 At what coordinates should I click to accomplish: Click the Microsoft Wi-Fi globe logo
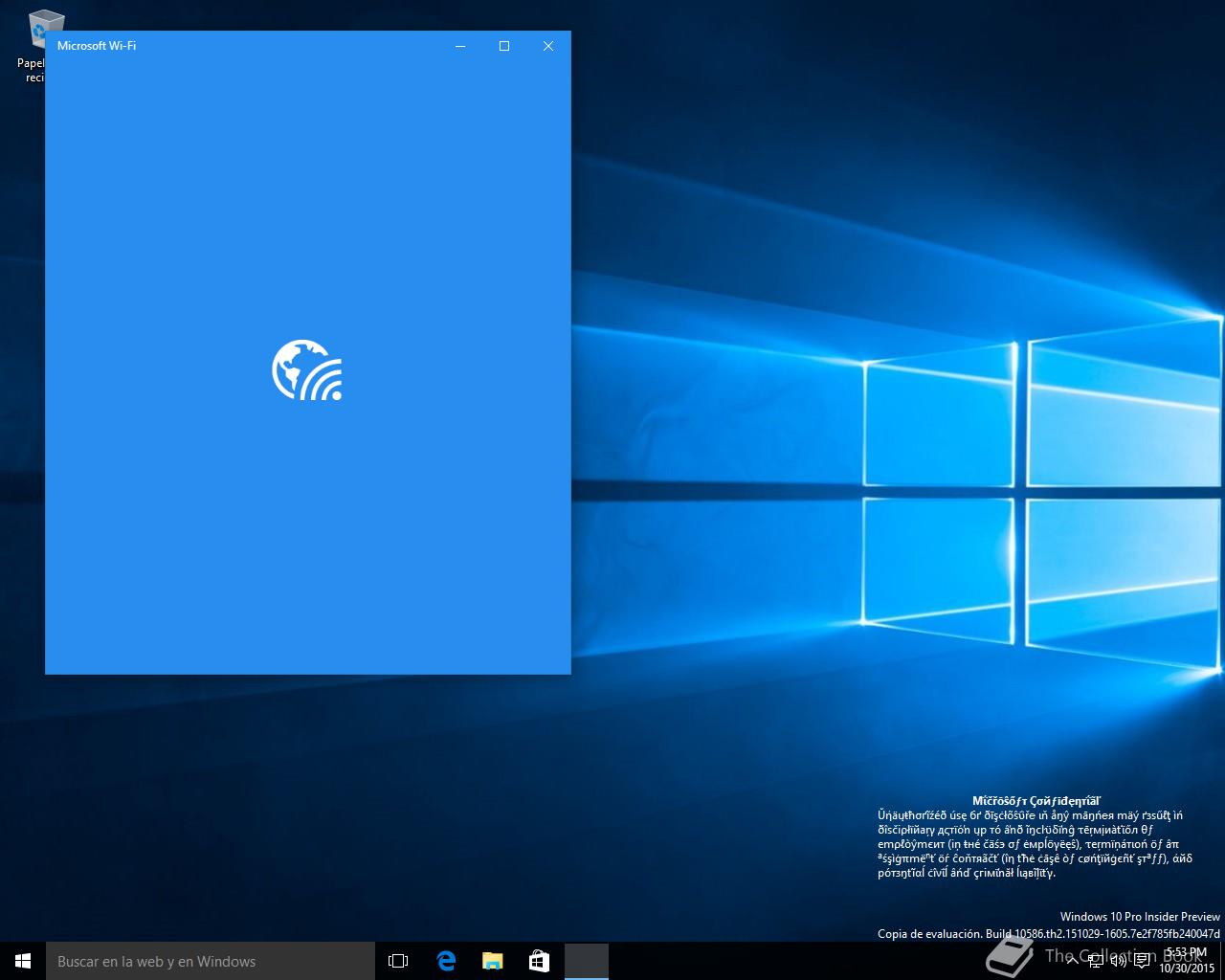pos(307,369)
